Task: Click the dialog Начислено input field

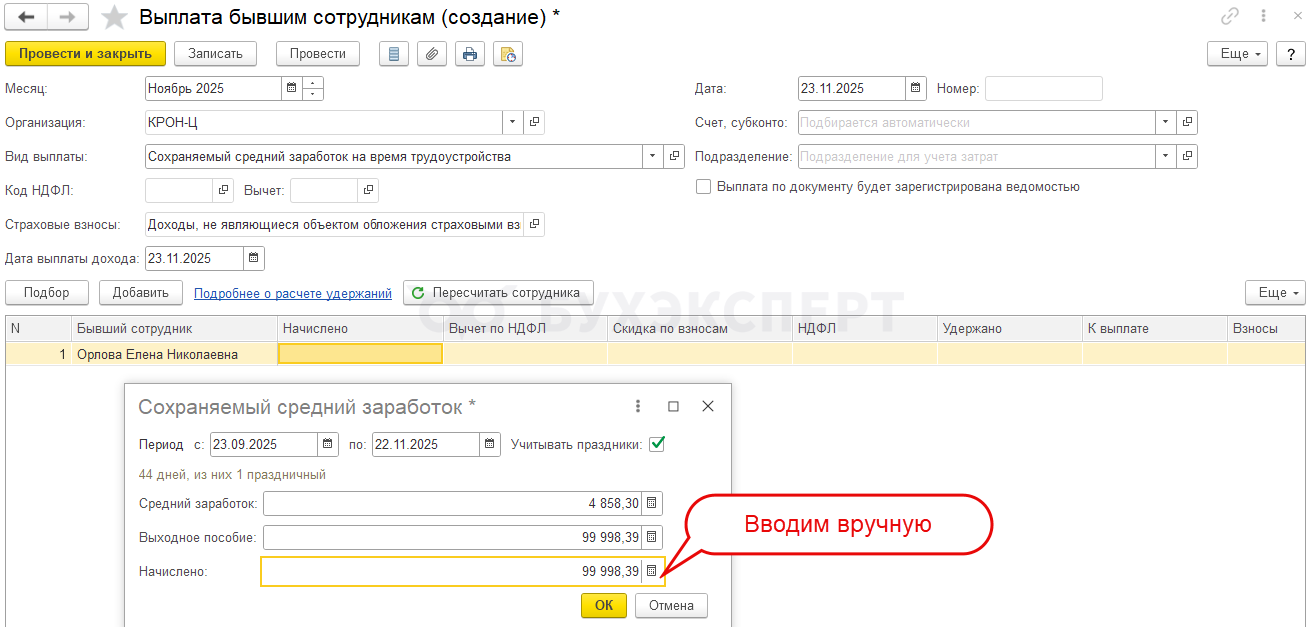Action: point(451,571)
